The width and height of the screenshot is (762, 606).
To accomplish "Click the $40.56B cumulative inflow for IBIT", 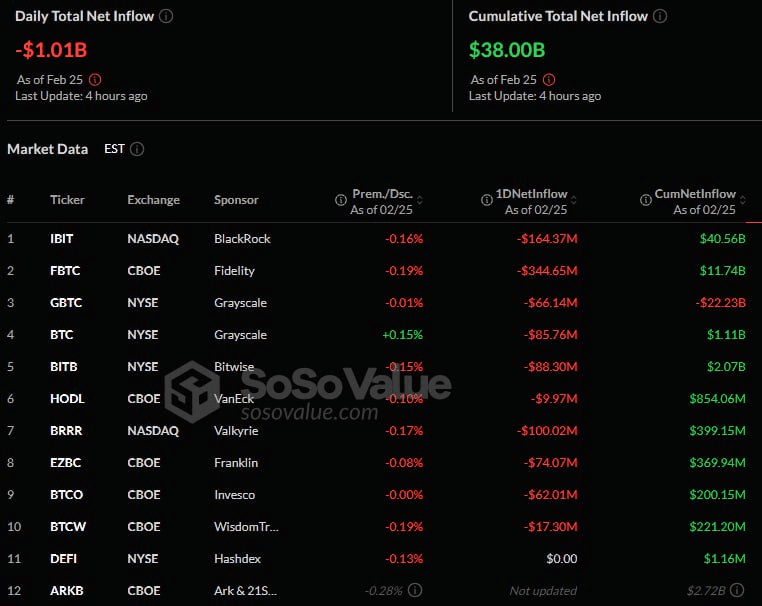I will pyautogui.click(x=723, y=239).
